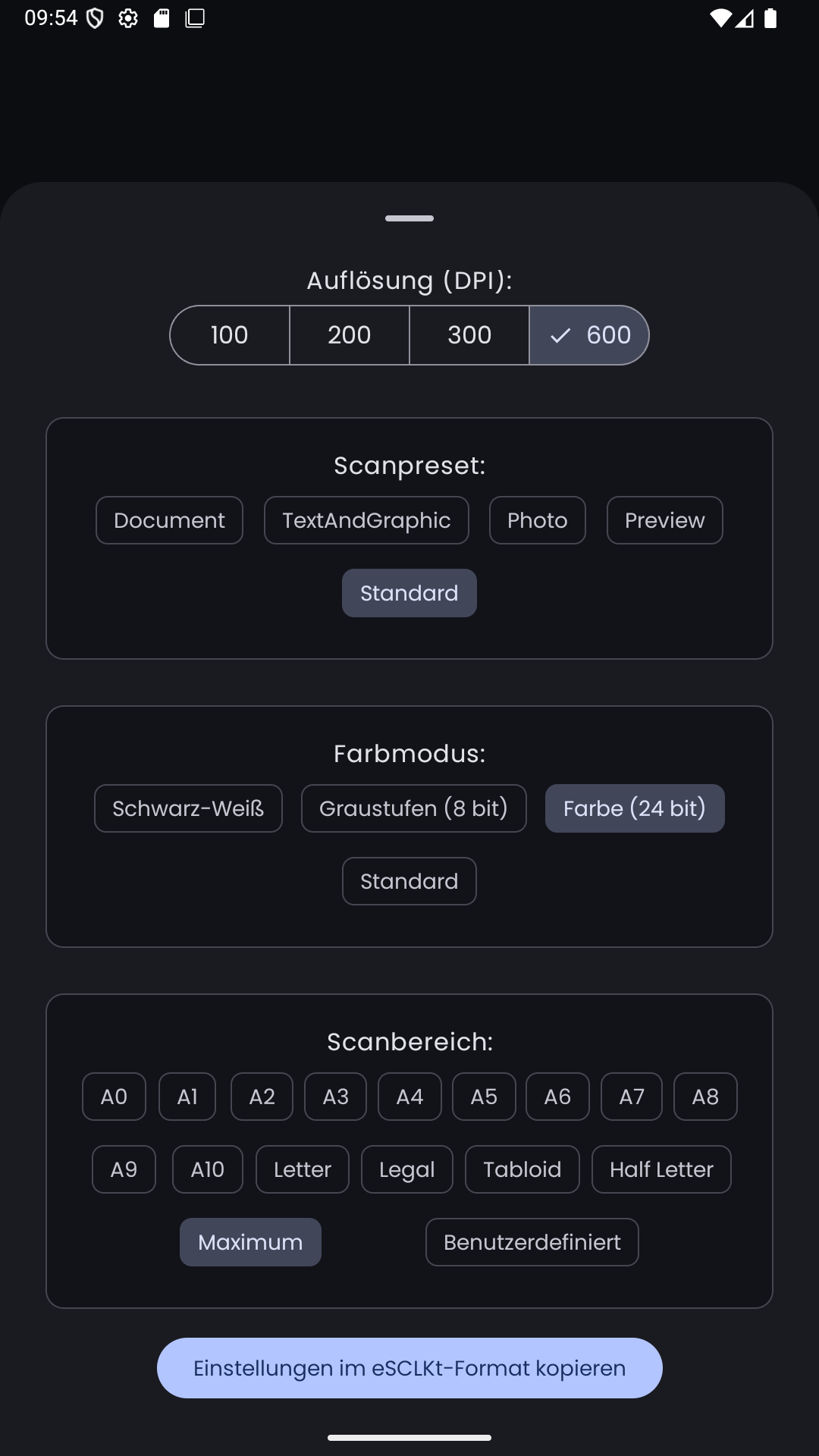The height and width of the screenshot is (1456, 819).
Task: Tap the bottom sheet drag handle
Action: pyautogui.click(x=409, y=218)
